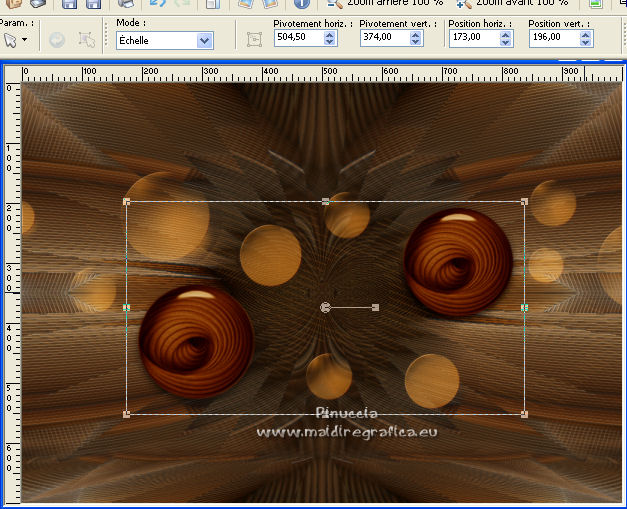Expand the Mode dropdown showing Échelle
Screen dimensions: 627x509
pyautogui.click(x=204, y=40)
